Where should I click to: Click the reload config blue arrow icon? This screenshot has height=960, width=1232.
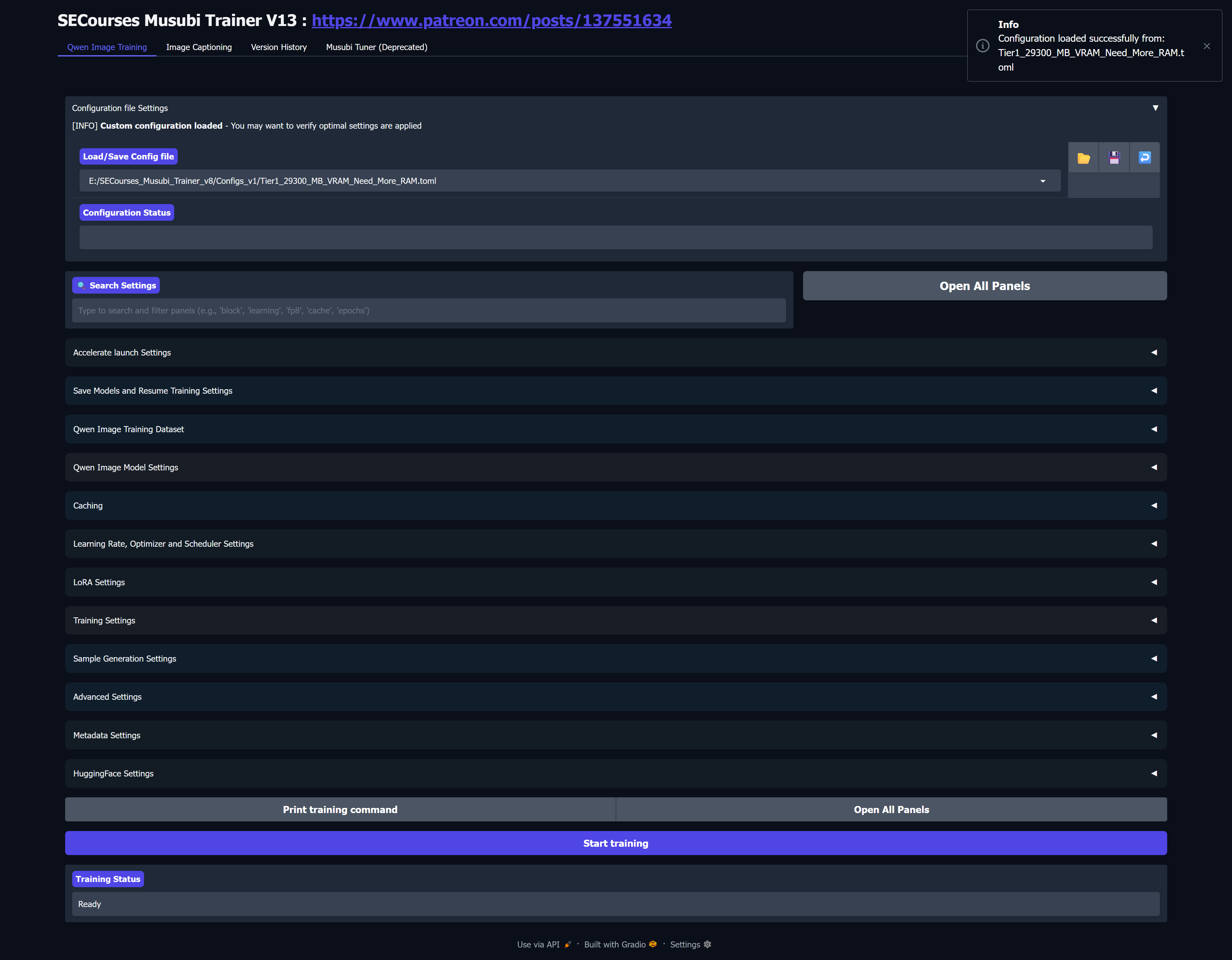coord(1144,158)
